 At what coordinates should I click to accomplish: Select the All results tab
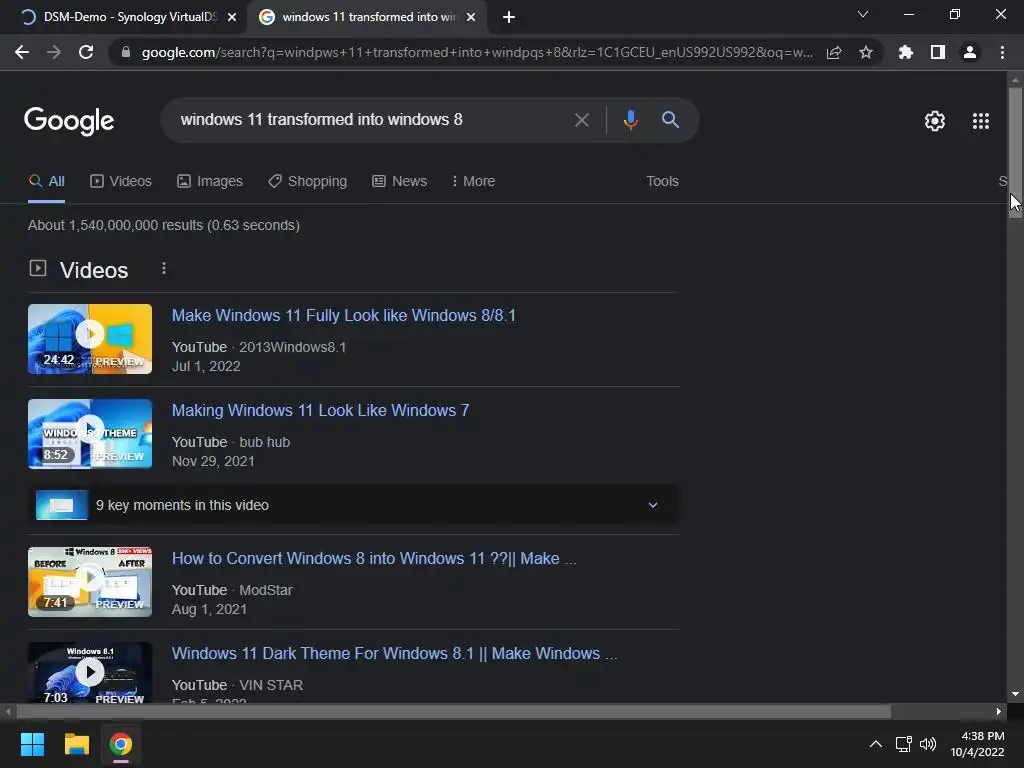46,181
